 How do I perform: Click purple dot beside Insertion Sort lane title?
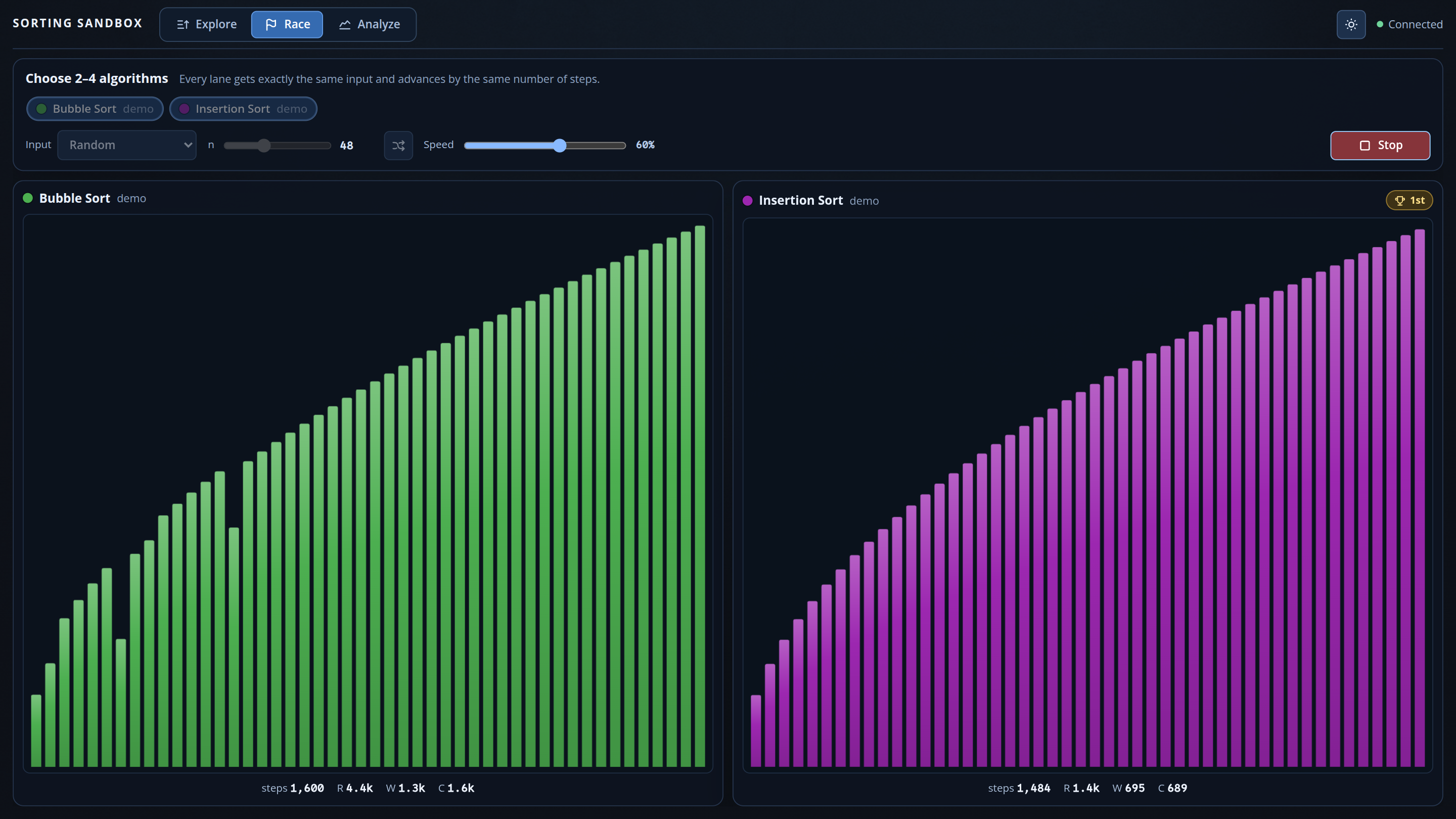point(747,200)
